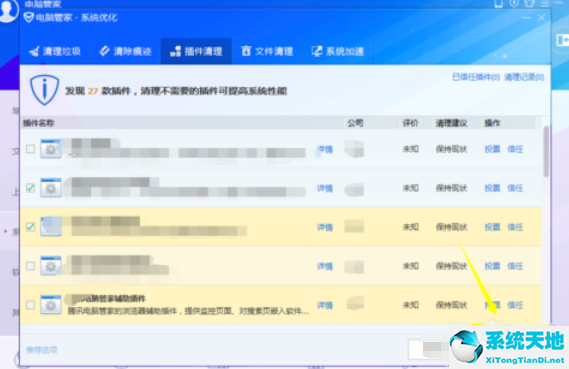Check the fourth plugin row's checkbox
The width and height of the screenshot is (569, 369).
point(30,266)
